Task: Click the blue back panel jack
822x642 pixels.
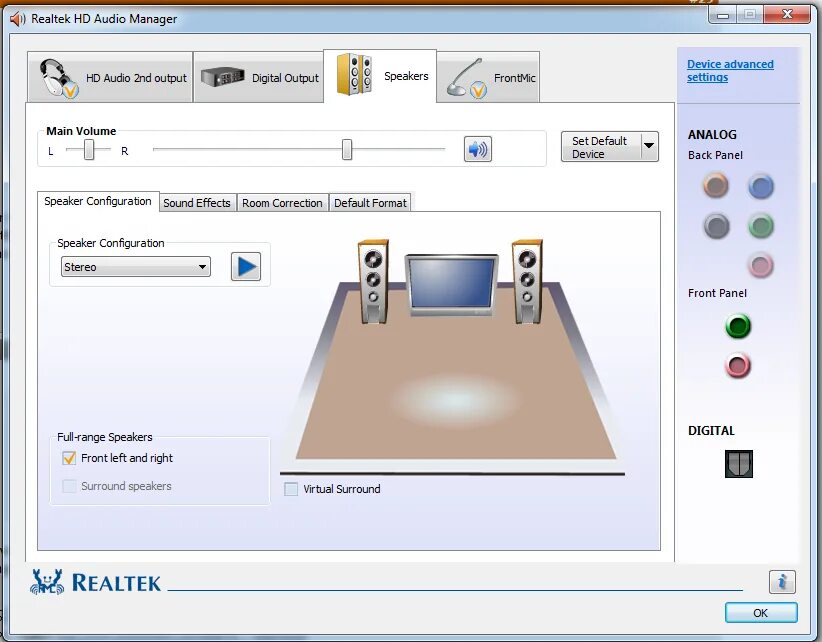Action: pos(761,186)
